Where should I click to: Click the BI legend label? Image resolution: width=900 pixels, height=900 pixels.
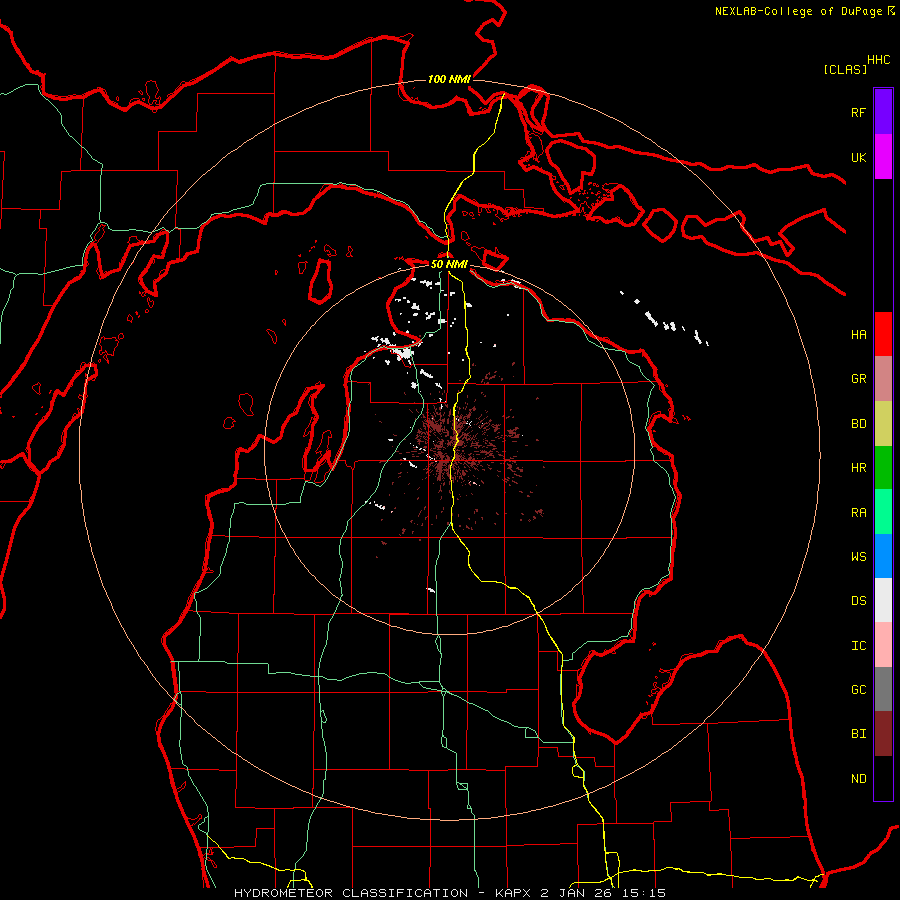point(858,734)
